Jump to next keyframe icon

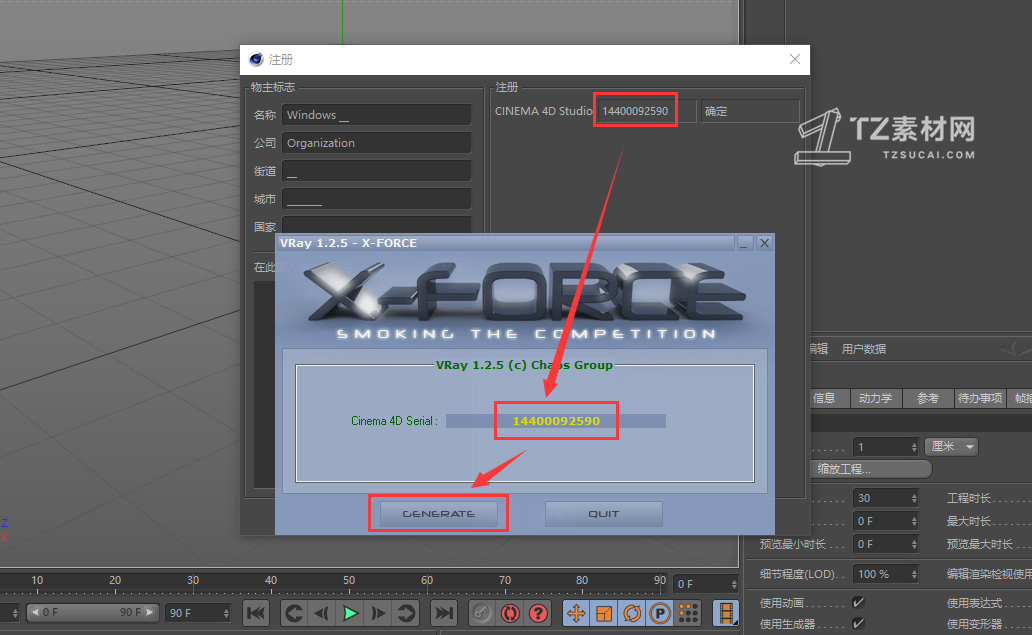point(406,613)
